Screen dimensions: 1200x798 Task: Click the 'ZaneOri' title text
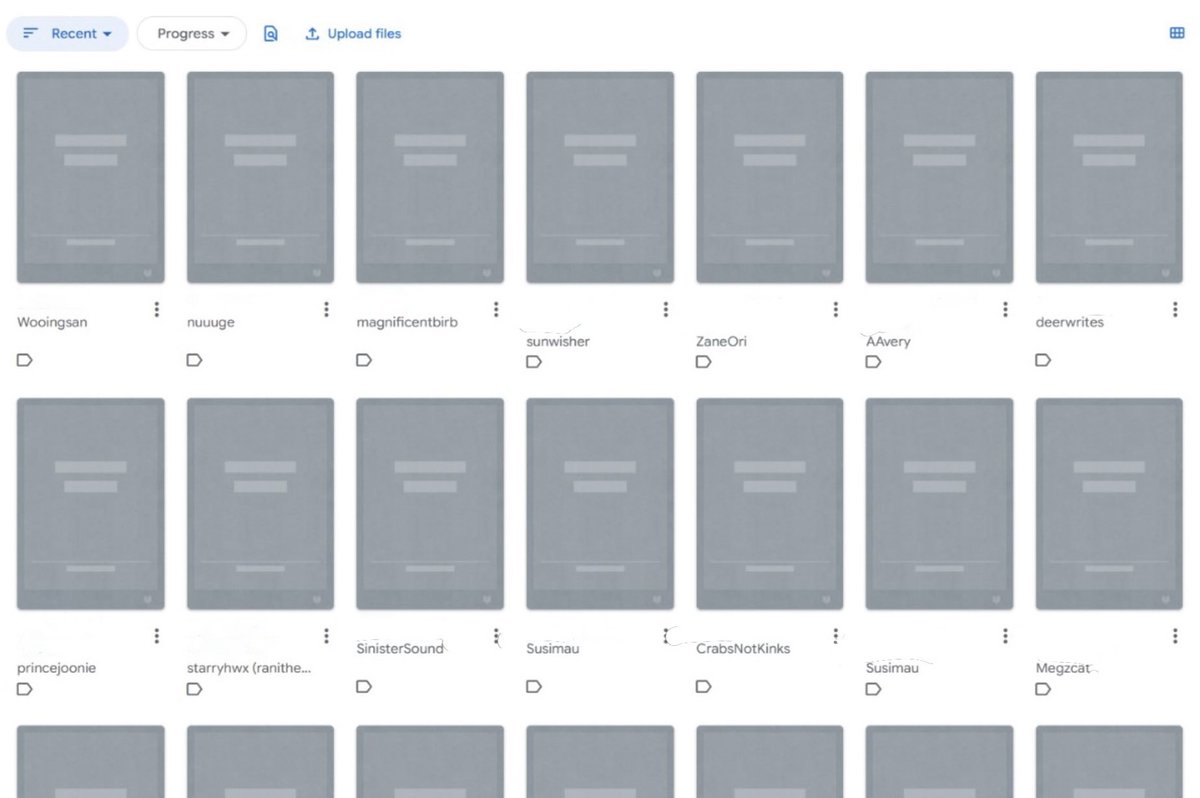[722, 342]
